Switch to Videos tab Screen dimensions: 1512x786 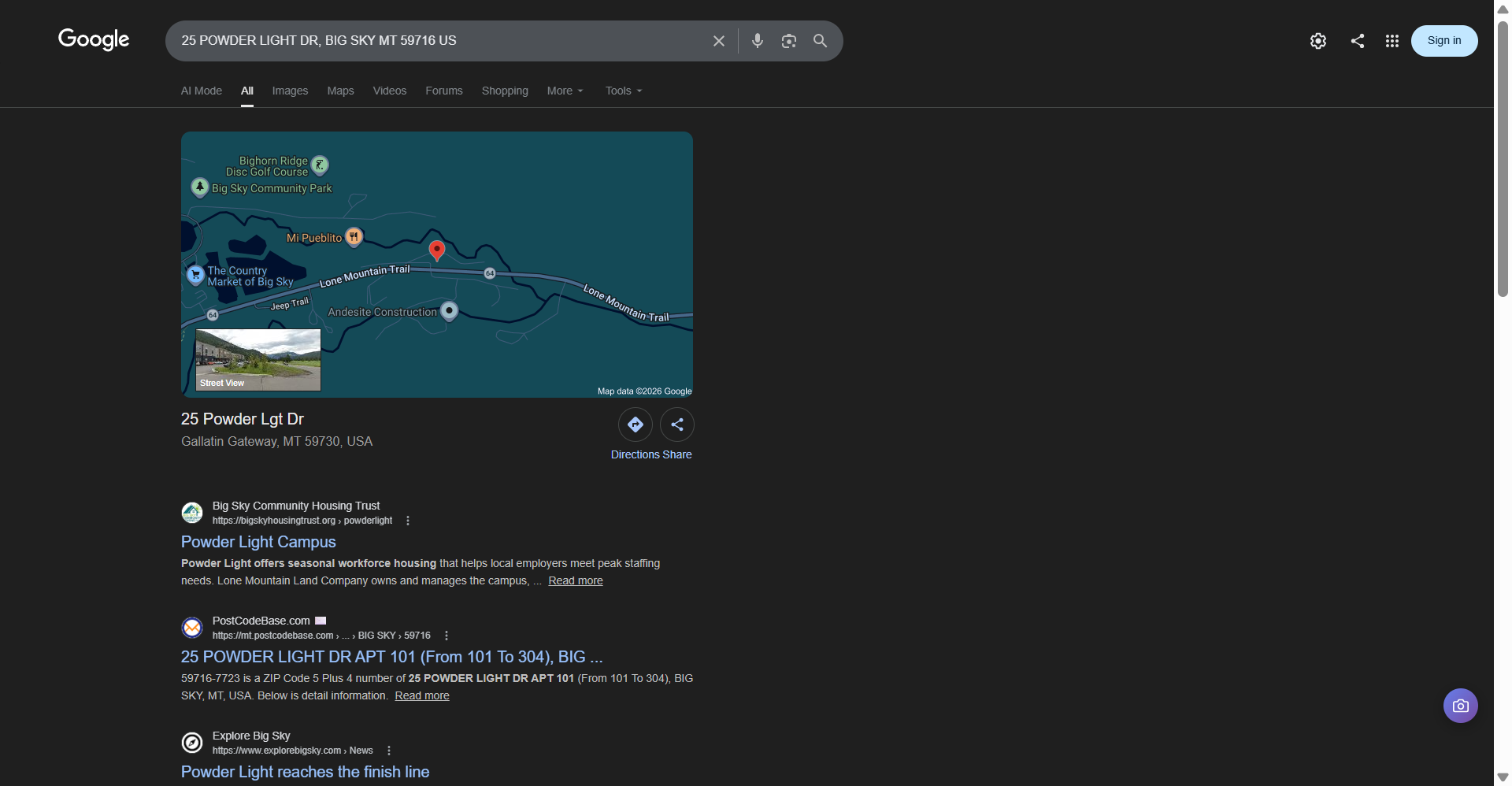[x=390, y=91]
